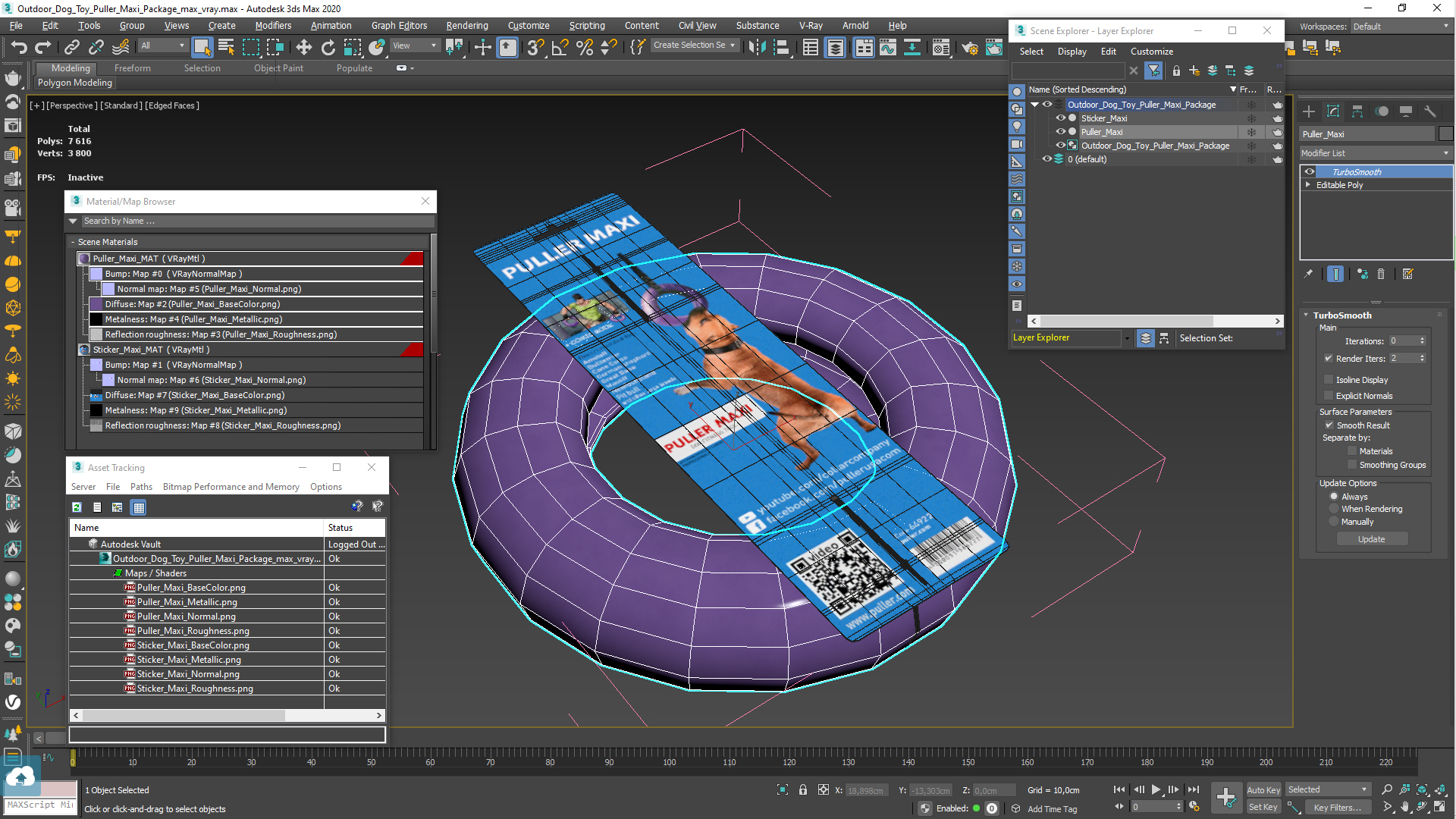Switch to the Freeform ribbon tab
This screenshot has height=819, width=1456.
click(133, 68)
